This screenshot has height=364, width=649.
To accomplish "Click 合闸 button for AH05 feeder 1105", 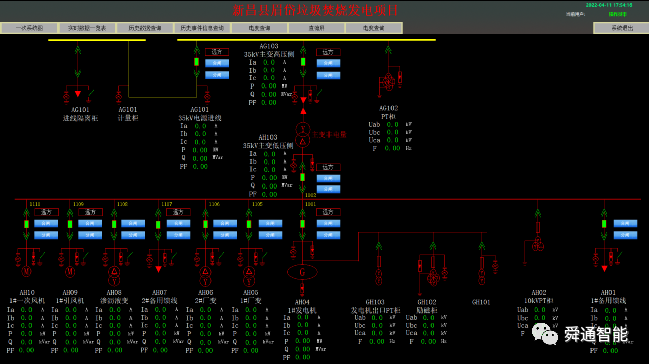I will 270,223.
